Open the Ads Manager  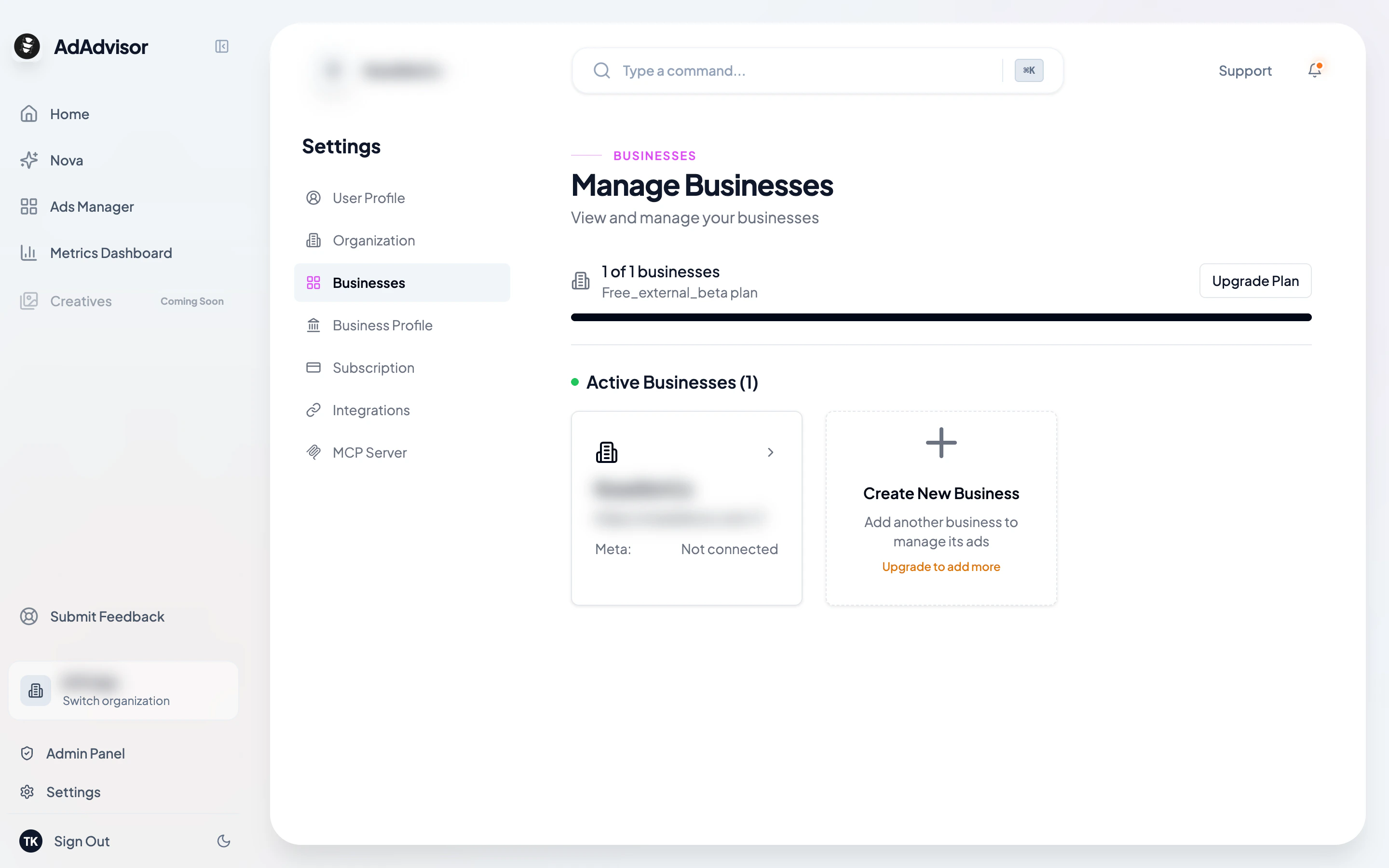pos(91,207)
